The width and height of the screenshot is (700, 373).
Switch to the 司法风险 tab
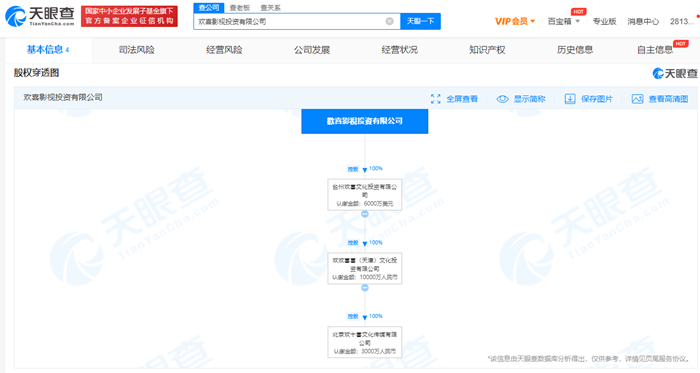pyautogui.click(x=137, y=50)
